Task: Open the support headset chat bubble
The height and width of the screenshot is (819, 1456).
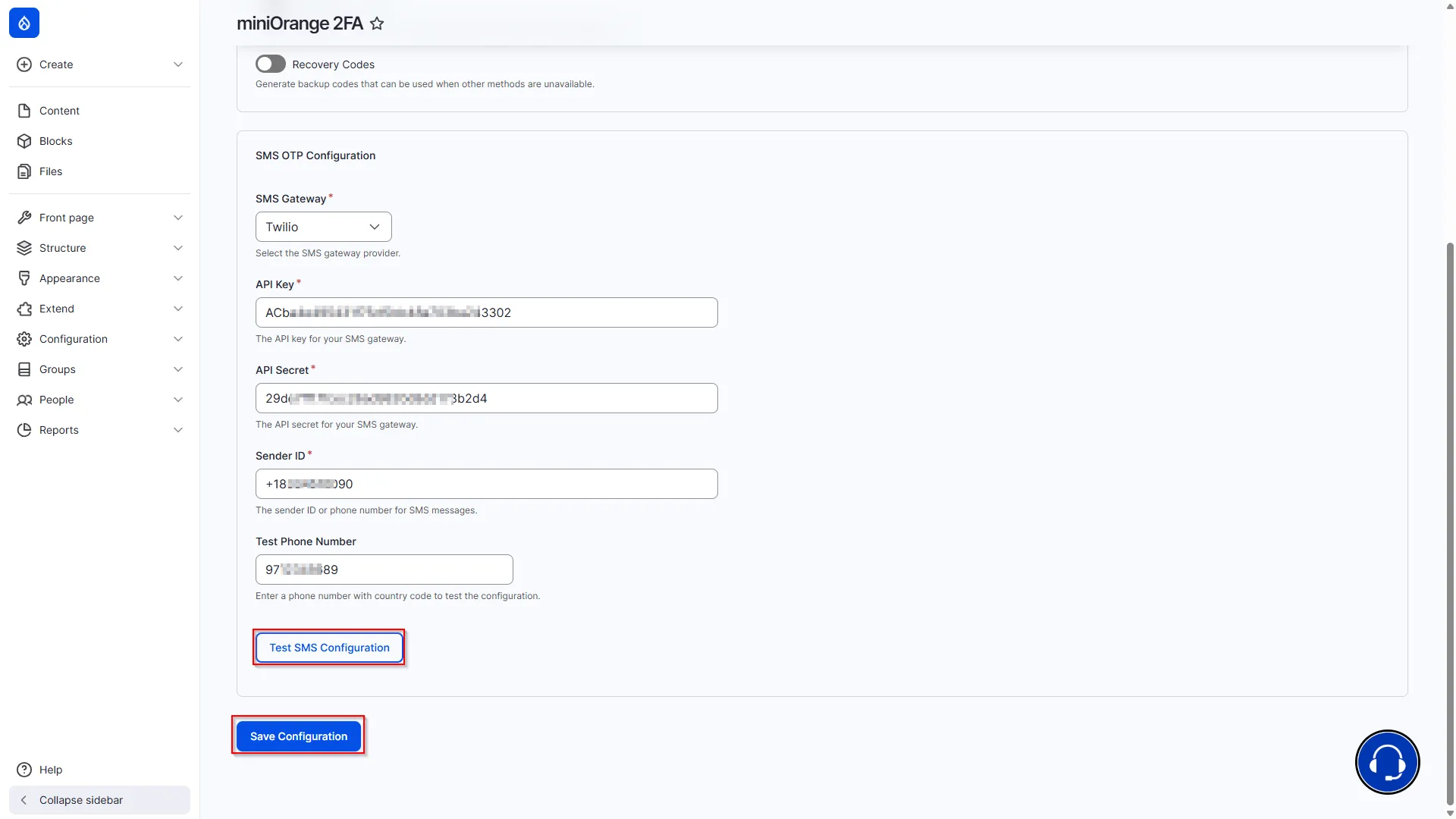Action: tap(1387, 762)
